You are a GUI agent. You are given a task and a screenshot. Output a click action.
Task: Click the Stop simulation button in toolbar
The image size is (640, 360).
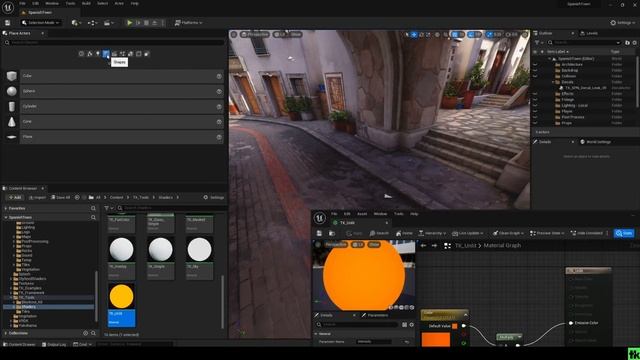pyautogui.click(x=146, y=23)
